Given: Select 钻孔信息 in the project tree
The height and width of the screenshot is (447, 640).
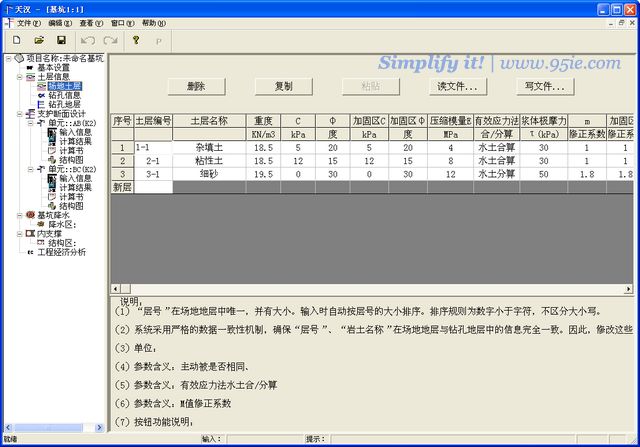Looking at the screenshot, I should point(65,95).
